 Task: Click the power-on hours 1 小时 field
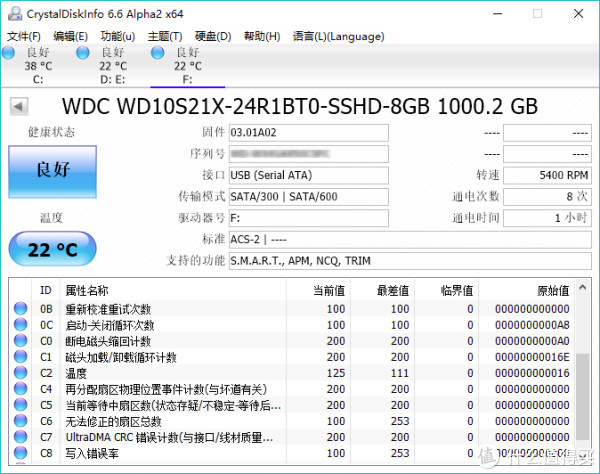547,218
